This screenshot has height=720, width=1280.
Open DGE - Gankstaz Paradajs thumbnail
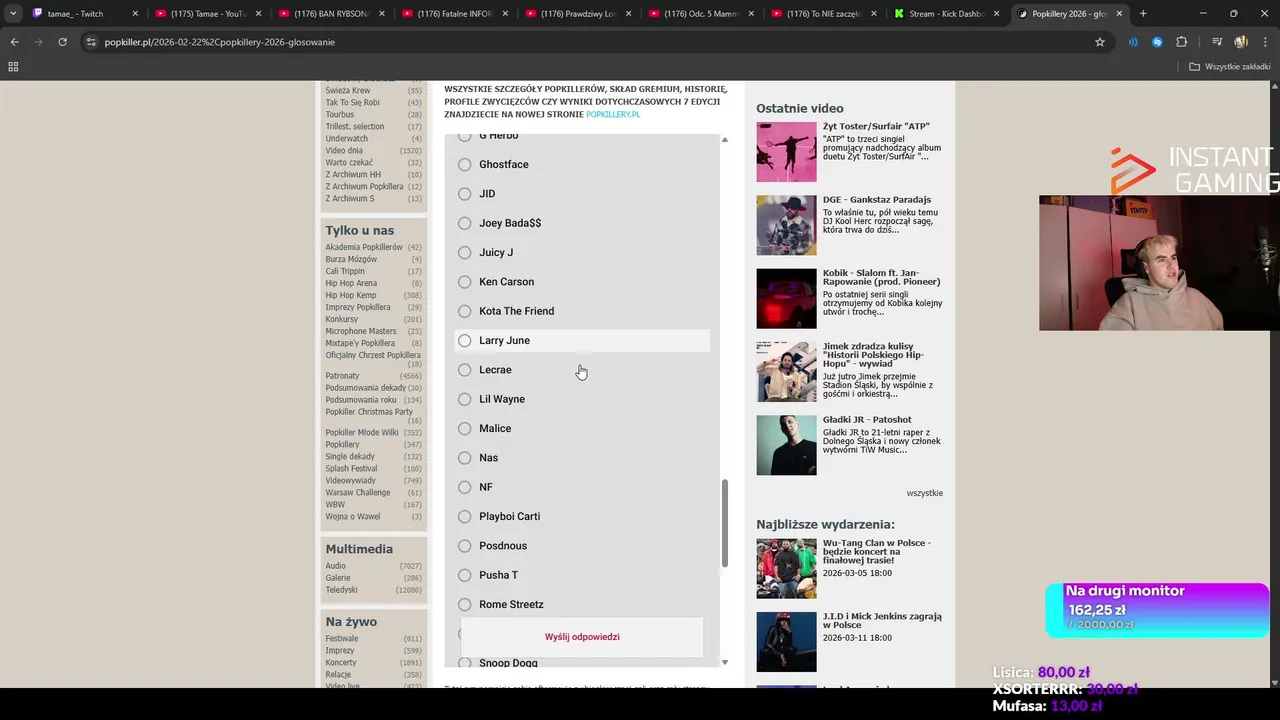coord(786,225)
